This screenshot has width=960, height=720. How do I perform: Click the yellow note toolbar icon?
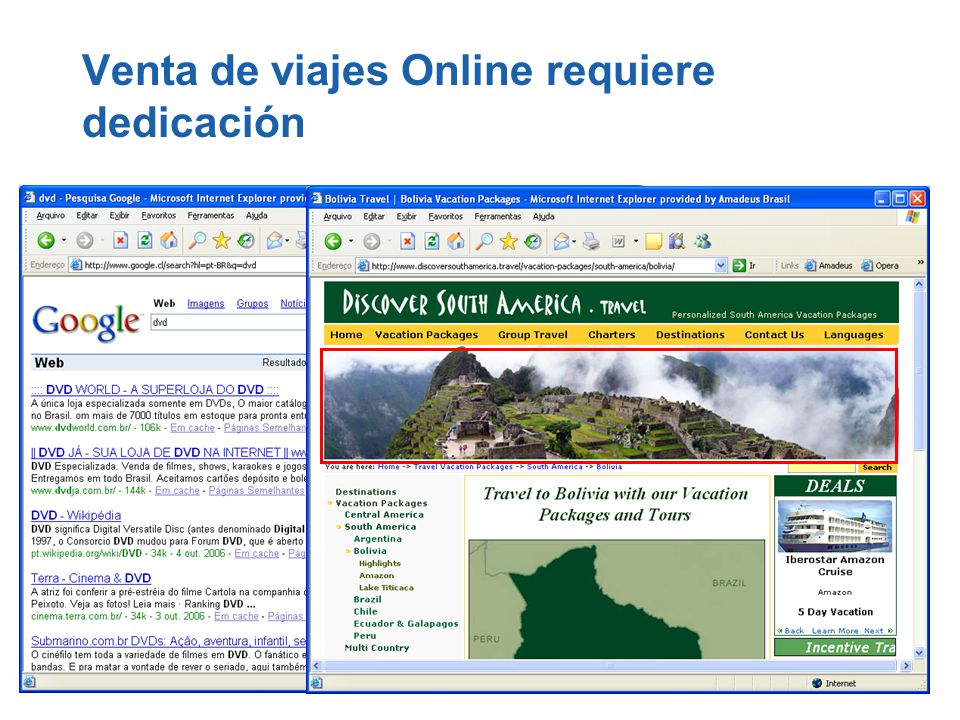click(654, 242)
